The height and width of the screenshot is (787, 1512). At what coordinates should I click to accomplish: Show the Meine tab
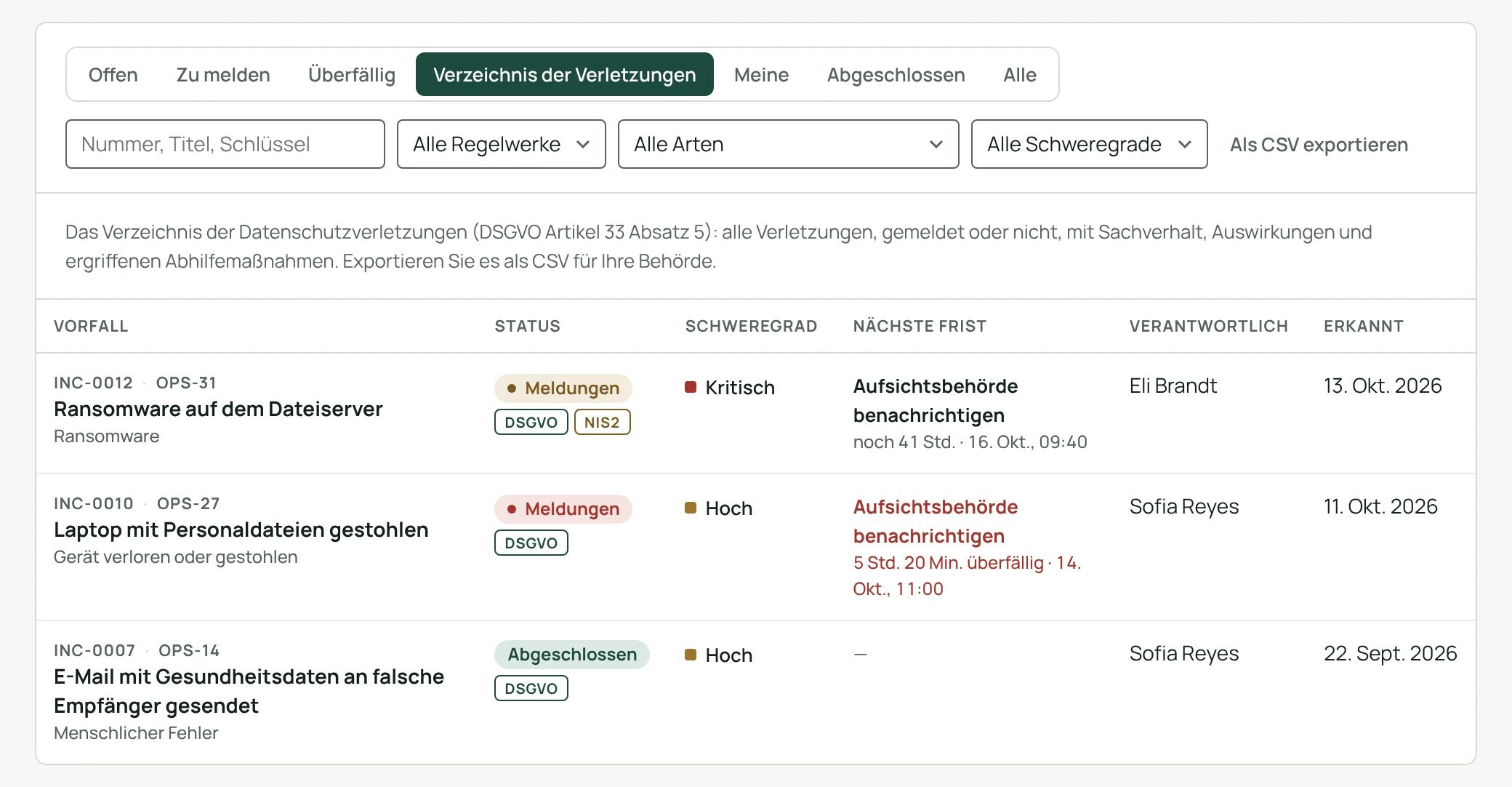[761, 75]
